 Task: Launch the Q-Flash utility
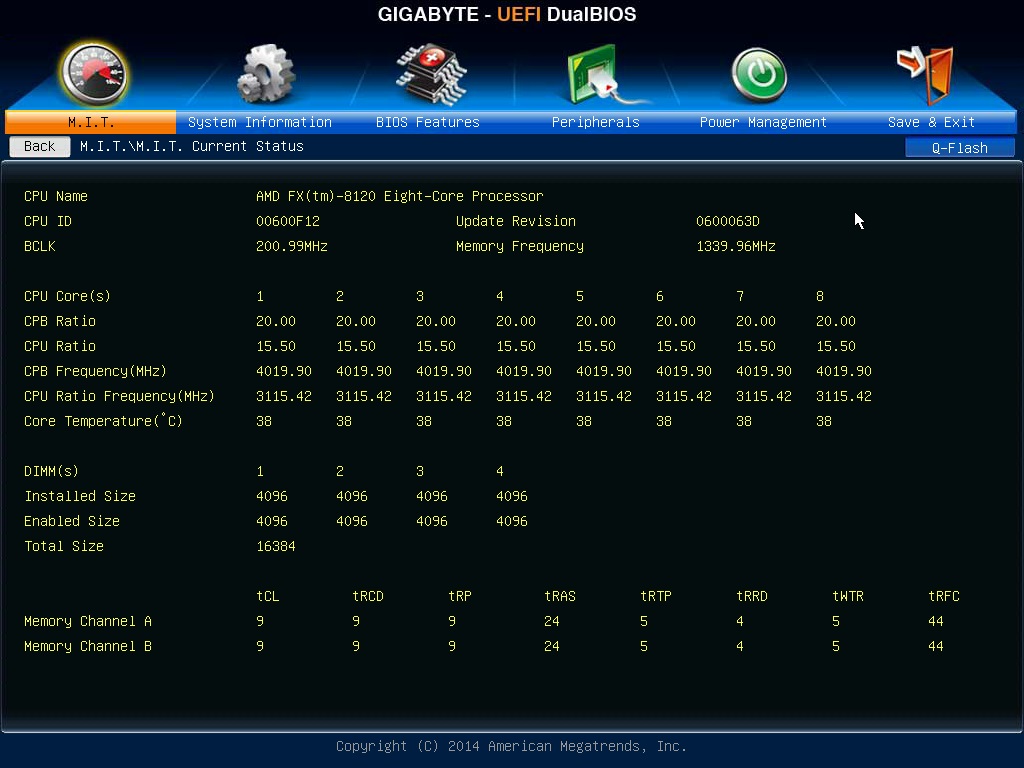(x=959, y=148)
